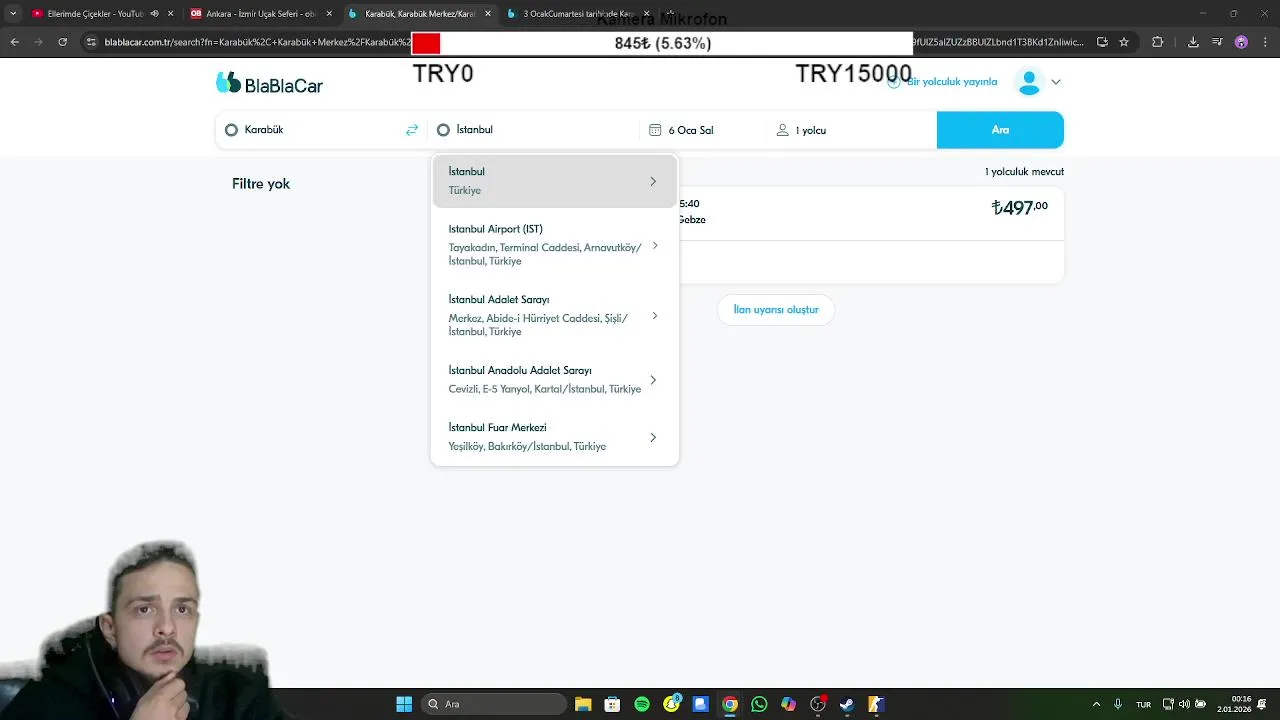Reload the page with the refresh icon

[x=62, y=42]
